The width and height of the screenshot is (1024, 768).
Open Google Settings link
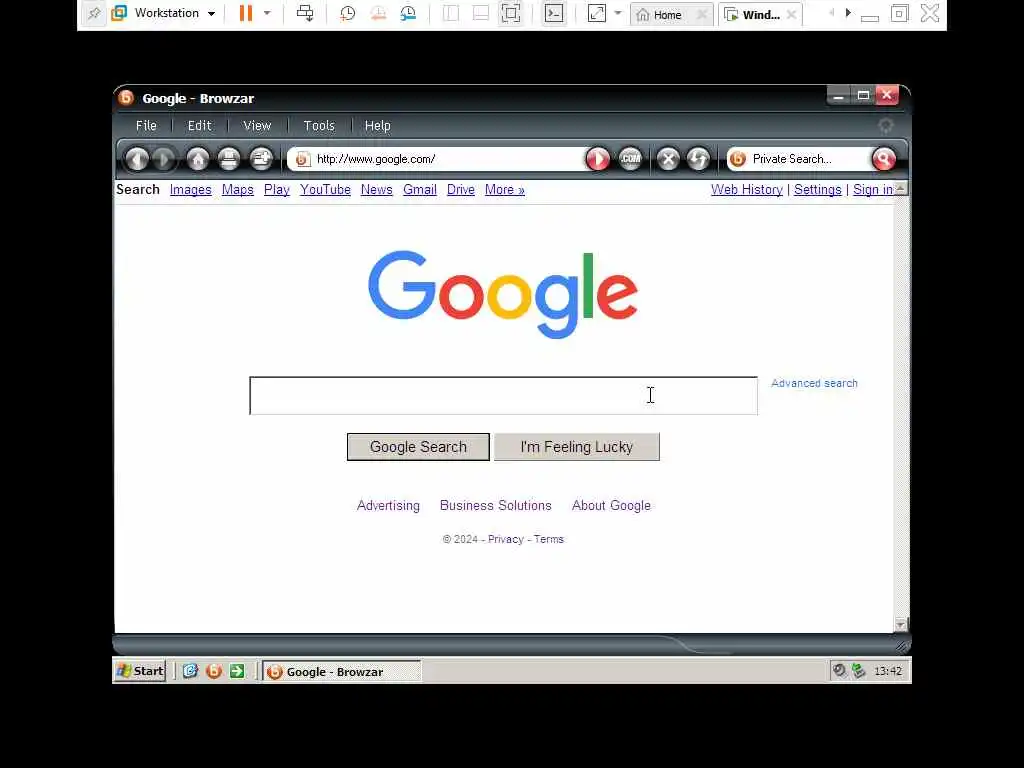(818, 189)
